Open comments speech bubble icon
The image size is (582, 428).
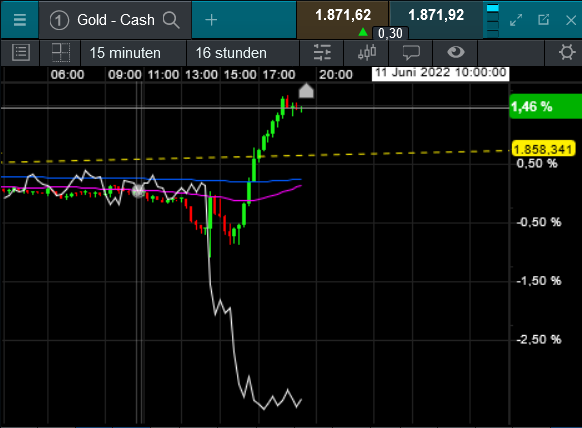point(411,53)
